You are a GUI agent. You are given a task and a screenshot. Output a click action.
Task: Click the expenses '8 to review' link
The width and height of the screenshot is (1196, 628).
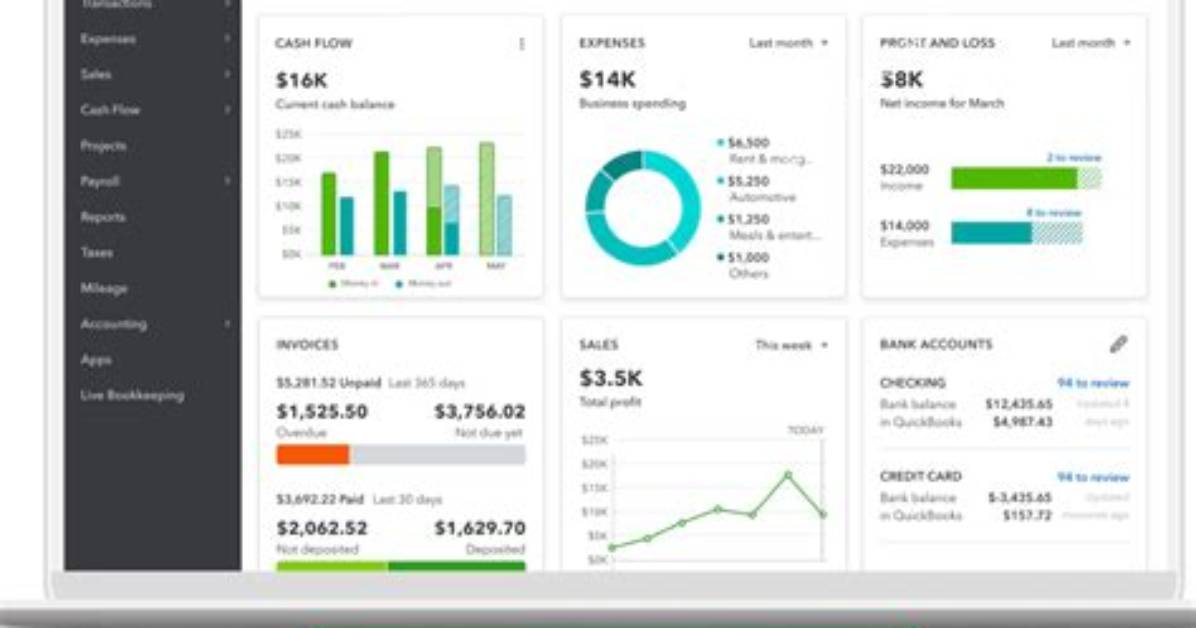coord(1053,213)
